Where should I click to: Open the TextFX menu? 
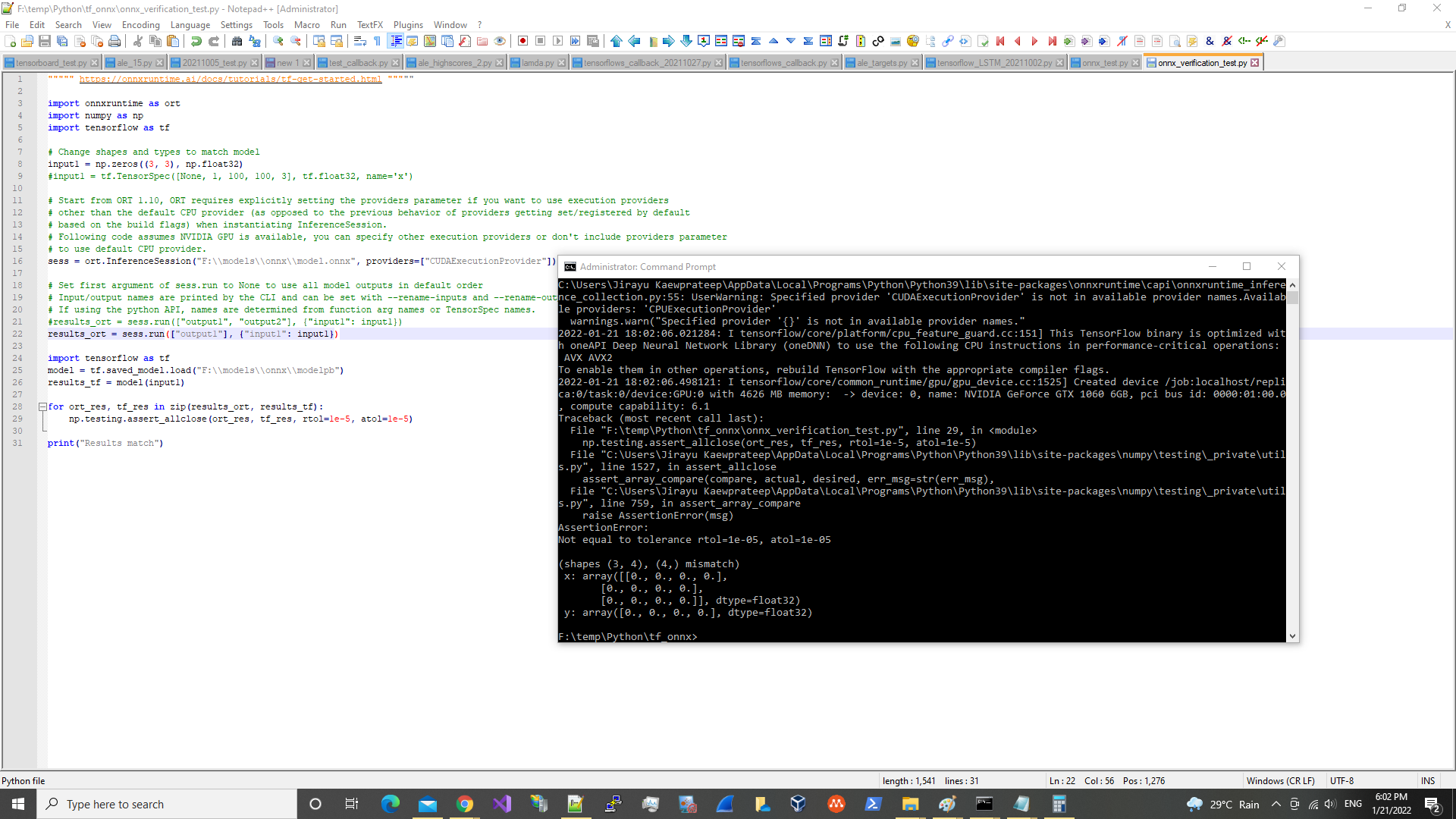point(370,24)
